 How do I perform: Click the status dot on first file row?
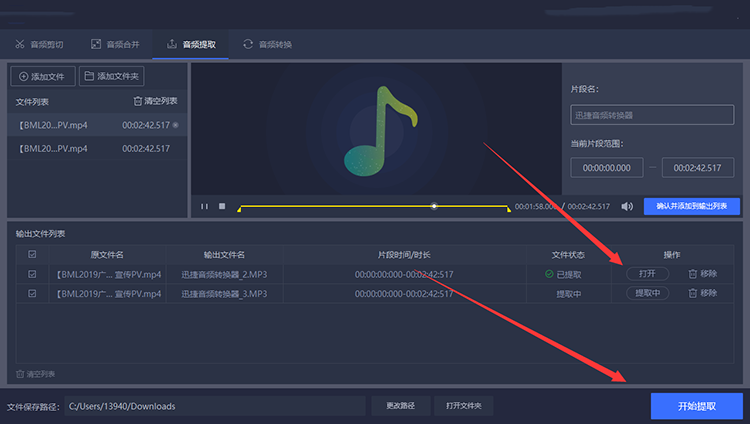[176, 125]
